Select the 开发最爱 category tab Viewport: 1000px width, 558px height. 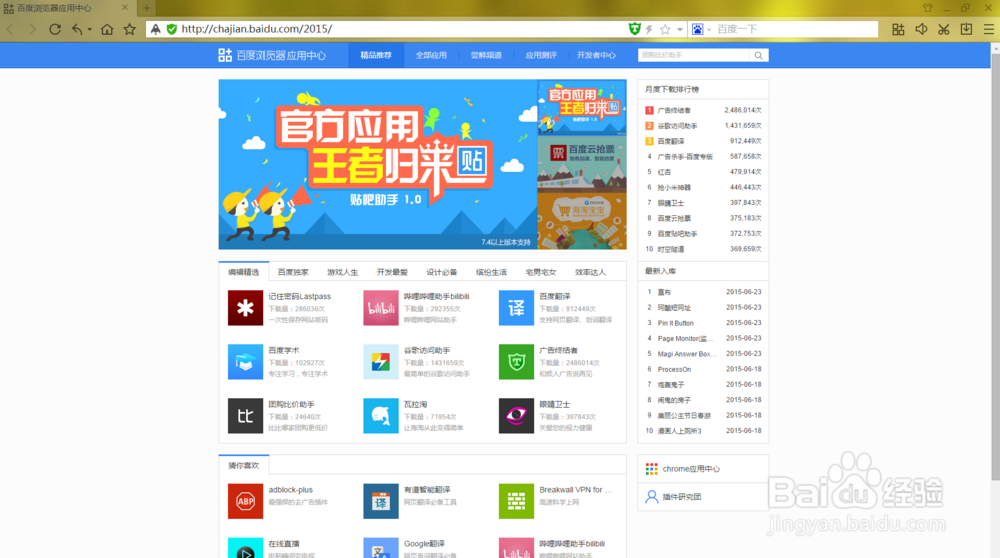point(392,272)
